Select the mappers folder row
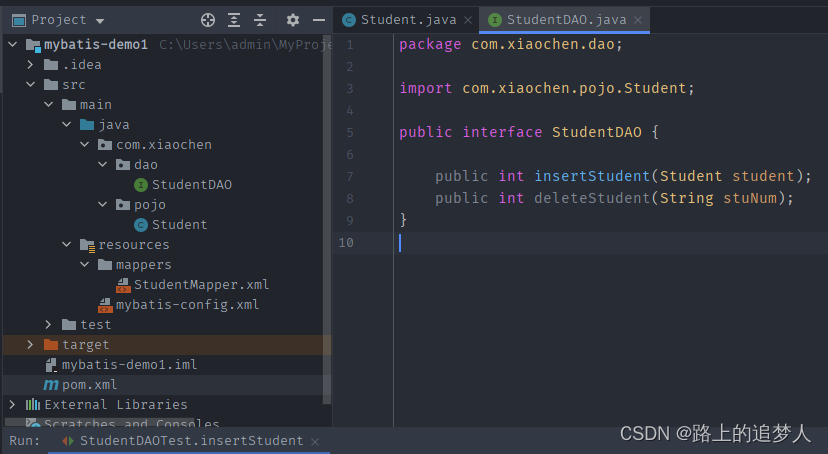The image size is (828, 454). 164,264
